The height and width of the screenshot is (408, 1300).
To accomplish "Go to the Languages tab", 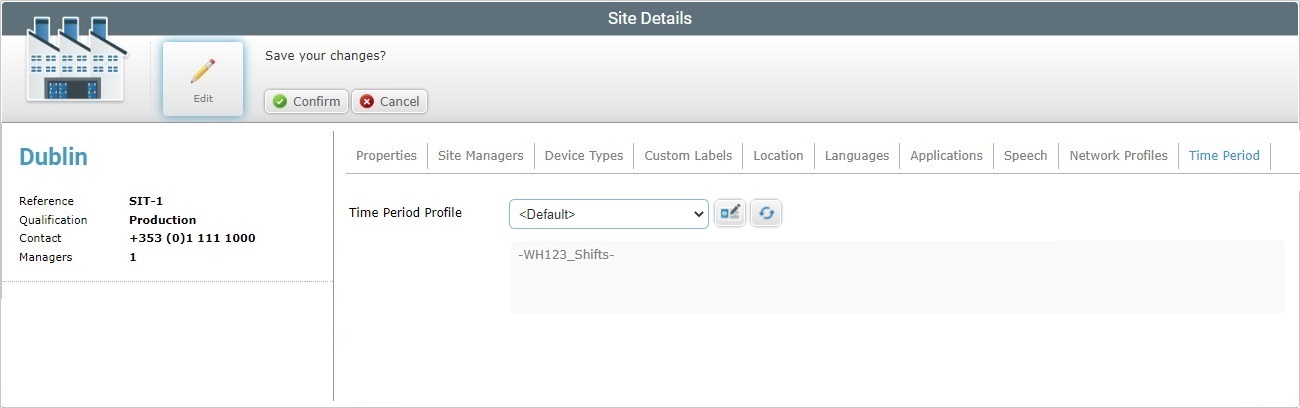I will pyautogui.click(x=857, y=156).
